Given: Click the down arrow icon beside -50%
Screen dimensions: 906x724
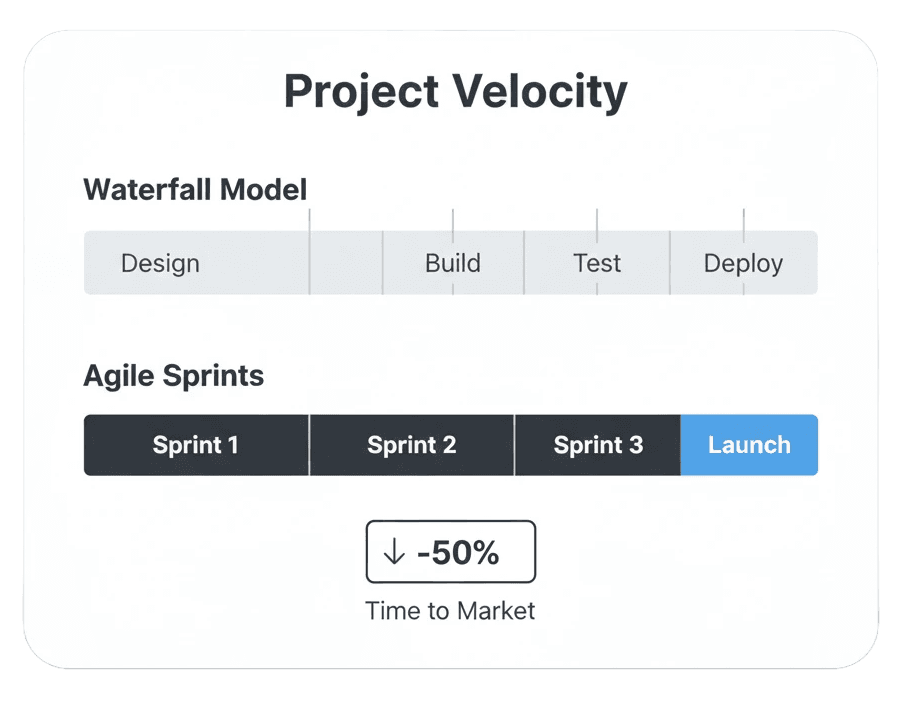Looking at the screenshot, I should (394, 551).
